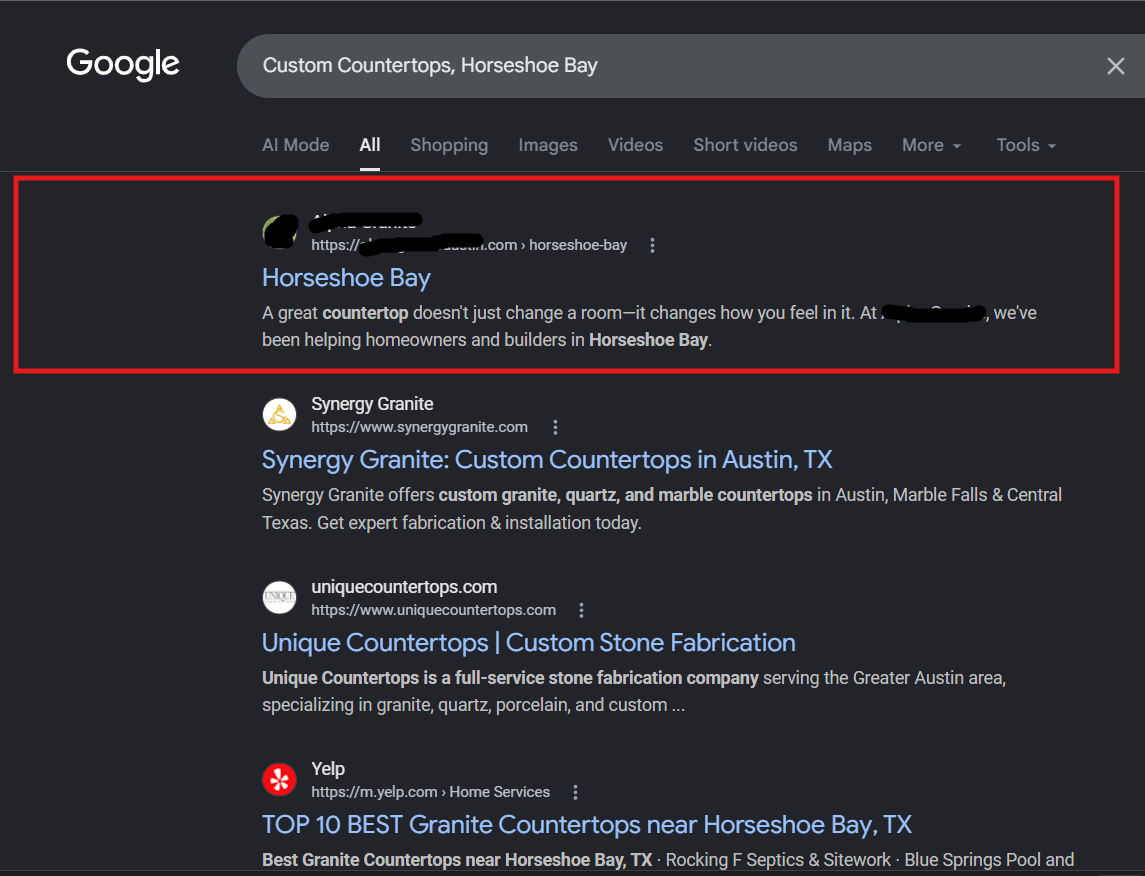
Task: Click the first result's horseshoe-bay URL breadcrumb
Action: click(x=469, y=245)
